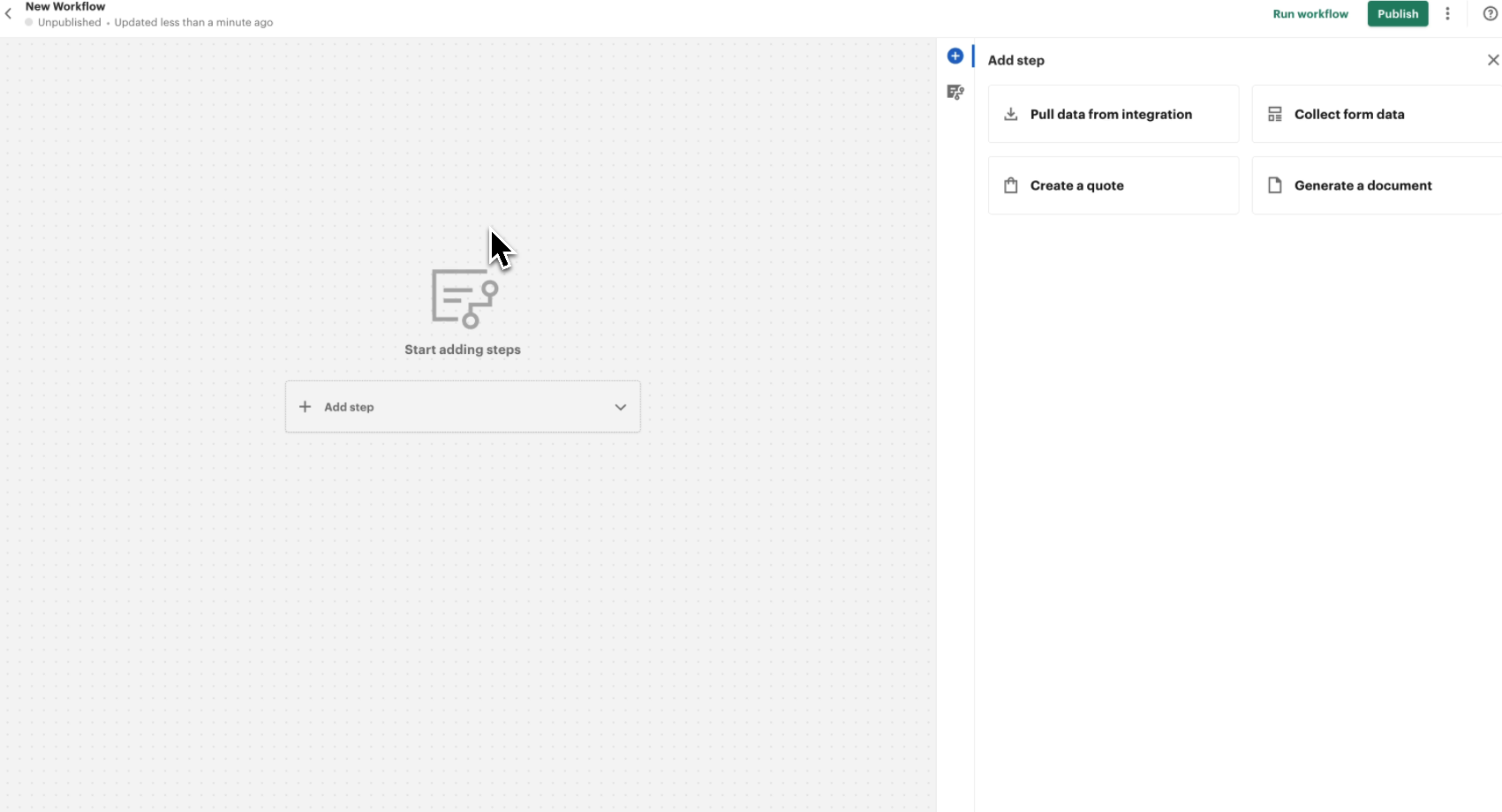Click the bag icon on Create a quote card
The width and height of the screenshot is (1502, 812).
(x=1010, y=184)
